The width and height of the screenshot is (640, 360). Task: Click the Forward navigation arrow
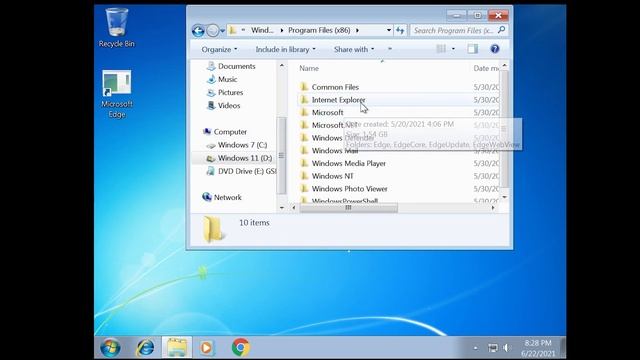212,31
